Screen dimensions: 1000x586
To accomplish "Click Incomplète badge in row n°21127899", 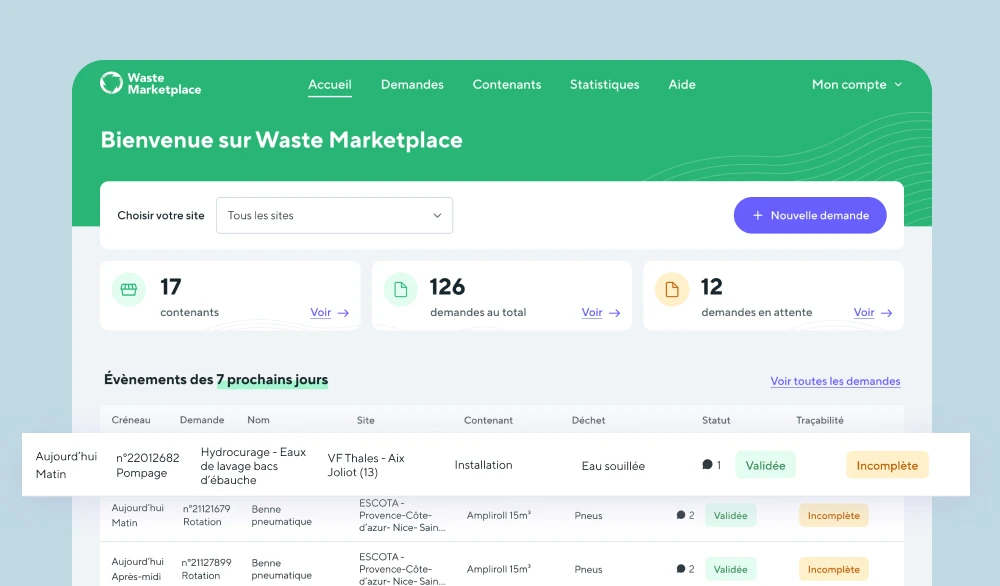I will (834, 569).
